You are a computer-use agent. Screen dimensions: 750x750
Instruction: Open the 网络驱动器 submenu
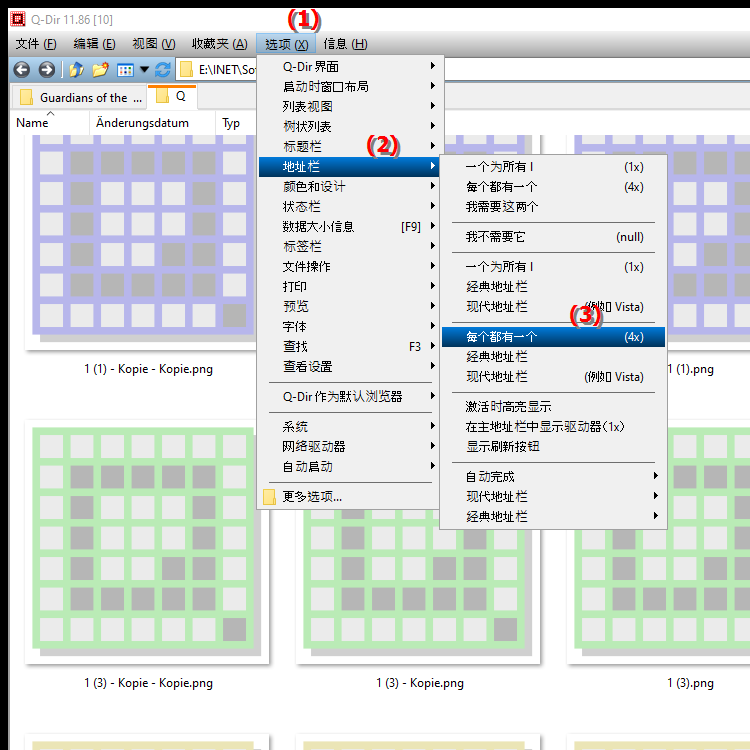coord(351,446)
